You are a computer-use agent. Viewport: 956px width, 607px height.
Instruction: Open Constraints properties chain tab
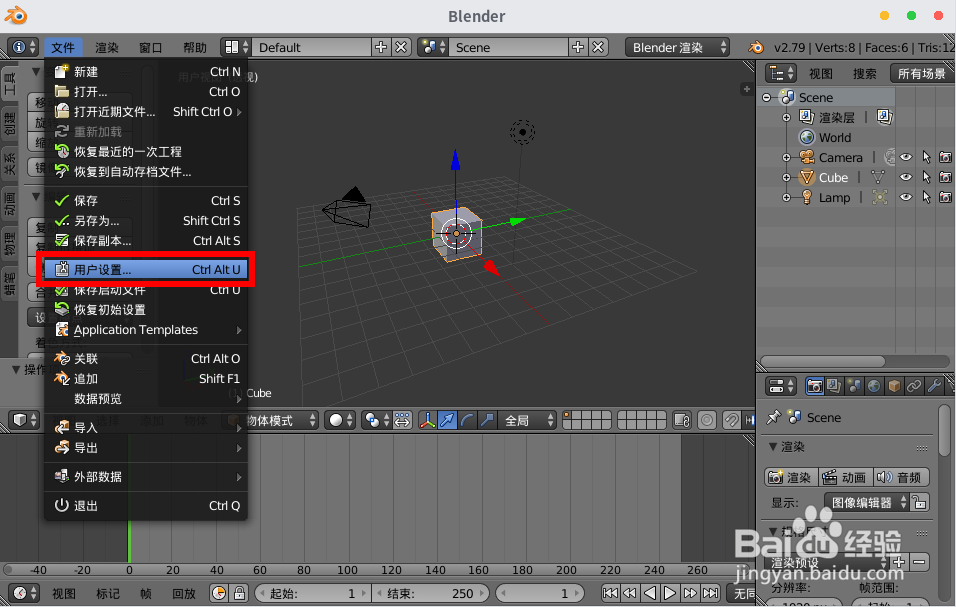pyautogui.click(x=914, y=386)
